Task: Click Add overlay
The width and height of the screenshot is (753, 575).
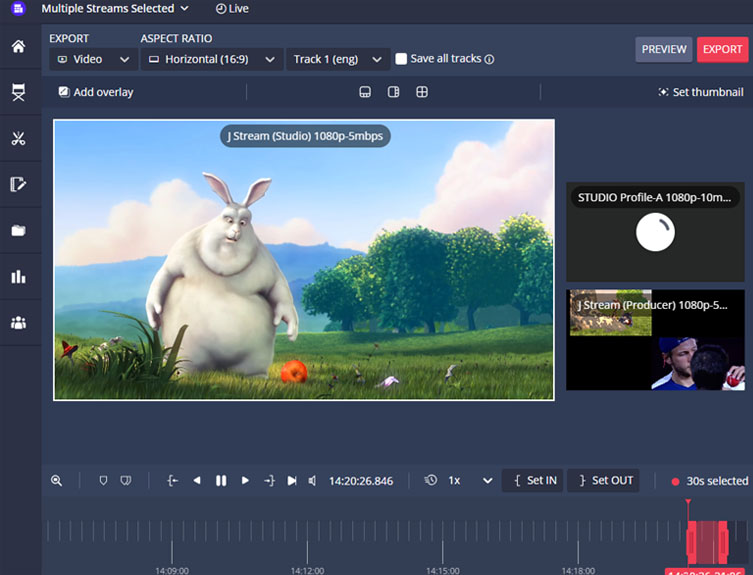Action: pyautogui.click(x=96, y=92)
